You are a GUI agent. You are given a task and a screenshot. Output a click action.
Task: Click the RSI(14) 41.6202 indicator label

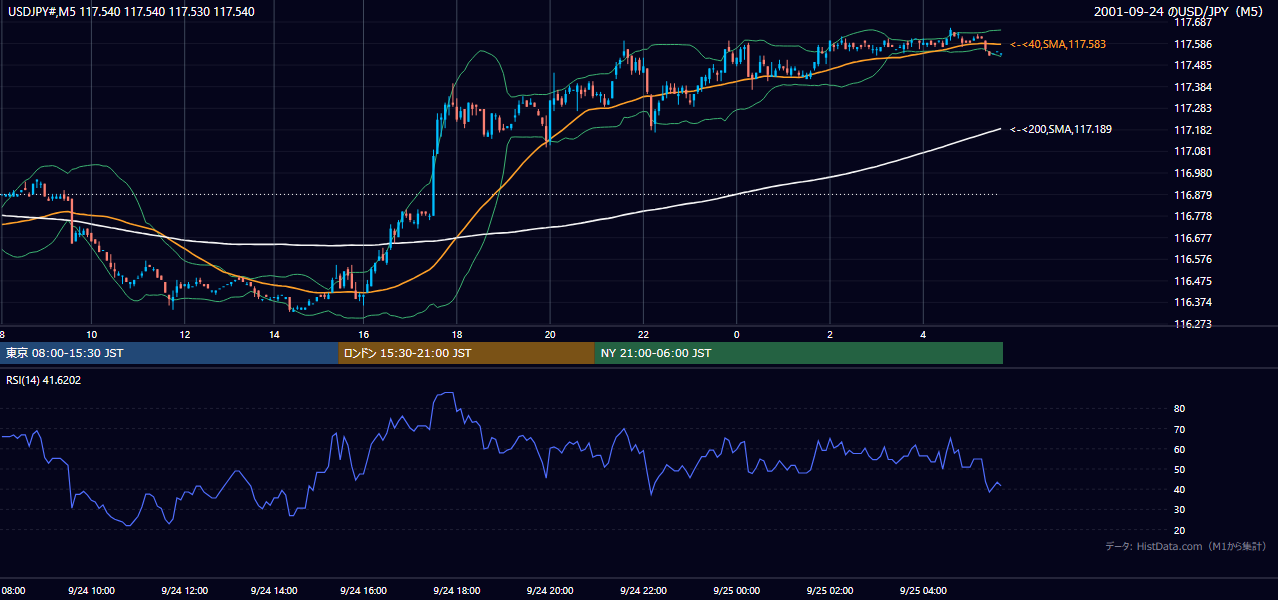click(x=41, y=379)
